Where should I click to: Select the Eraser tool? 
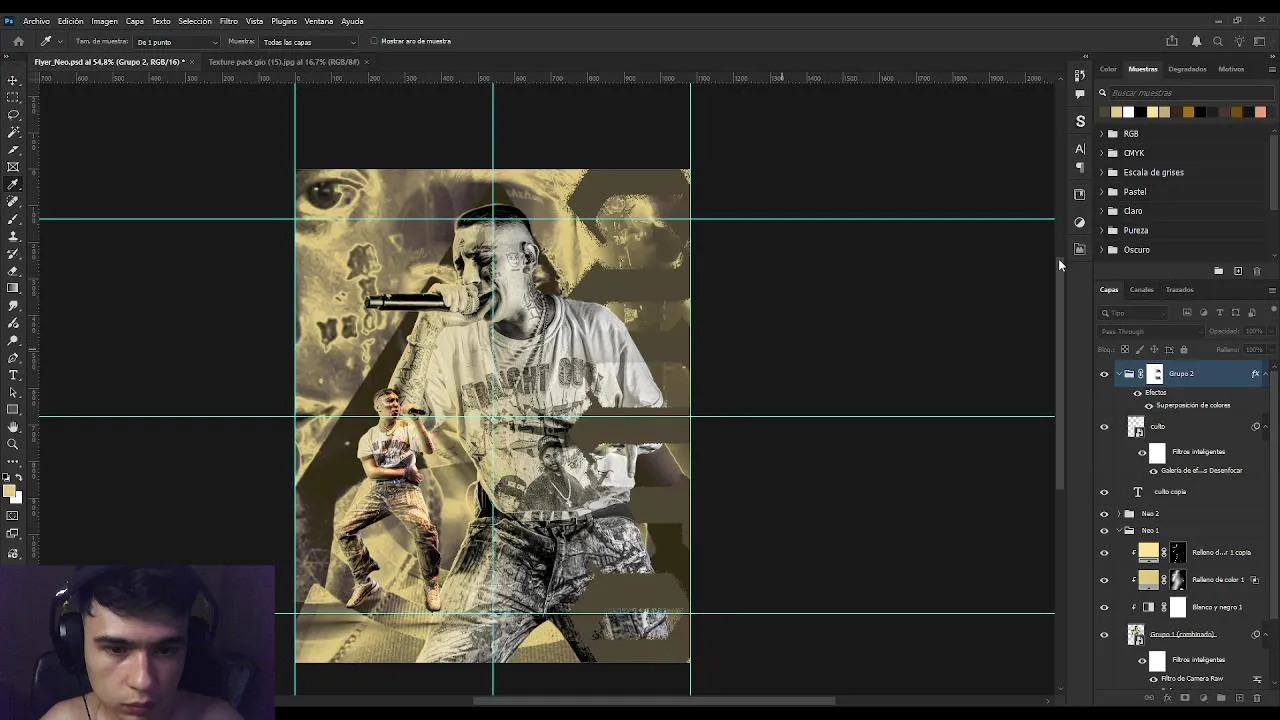pyautogui.click(x=13, y=271)
